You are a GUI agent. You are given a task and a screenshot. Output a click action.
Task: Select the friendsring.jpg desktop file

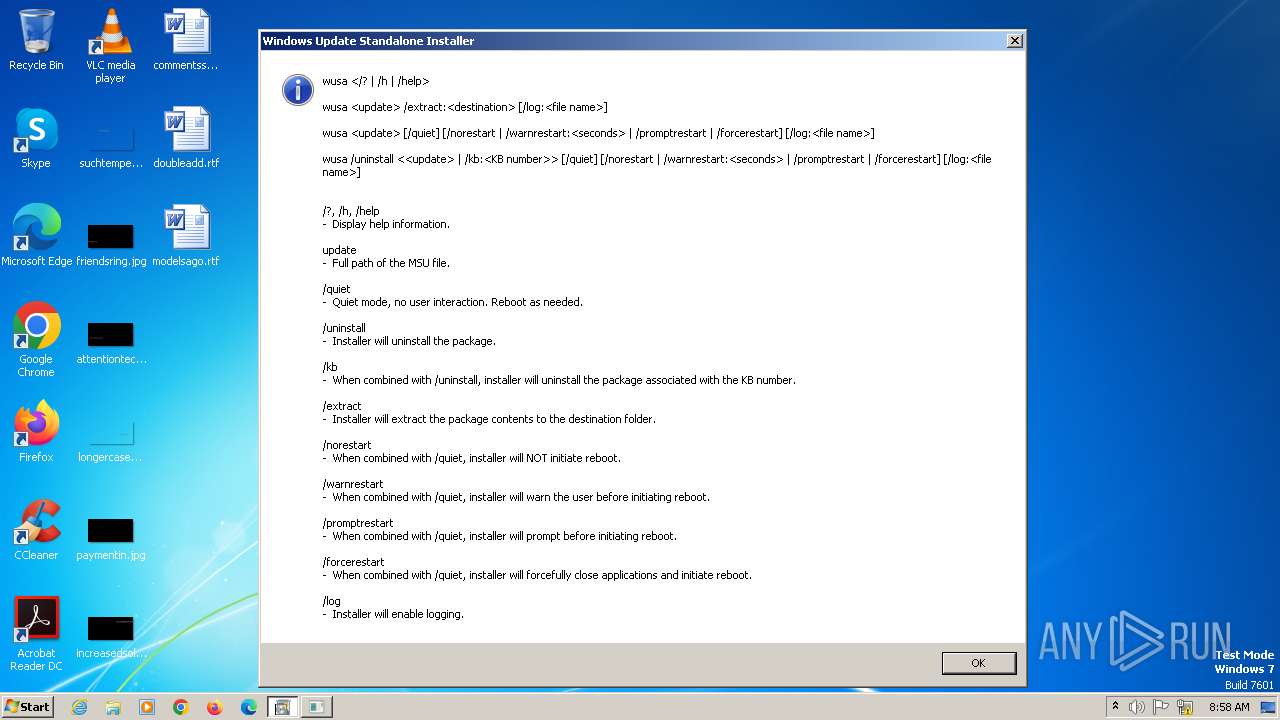point(111,243)
